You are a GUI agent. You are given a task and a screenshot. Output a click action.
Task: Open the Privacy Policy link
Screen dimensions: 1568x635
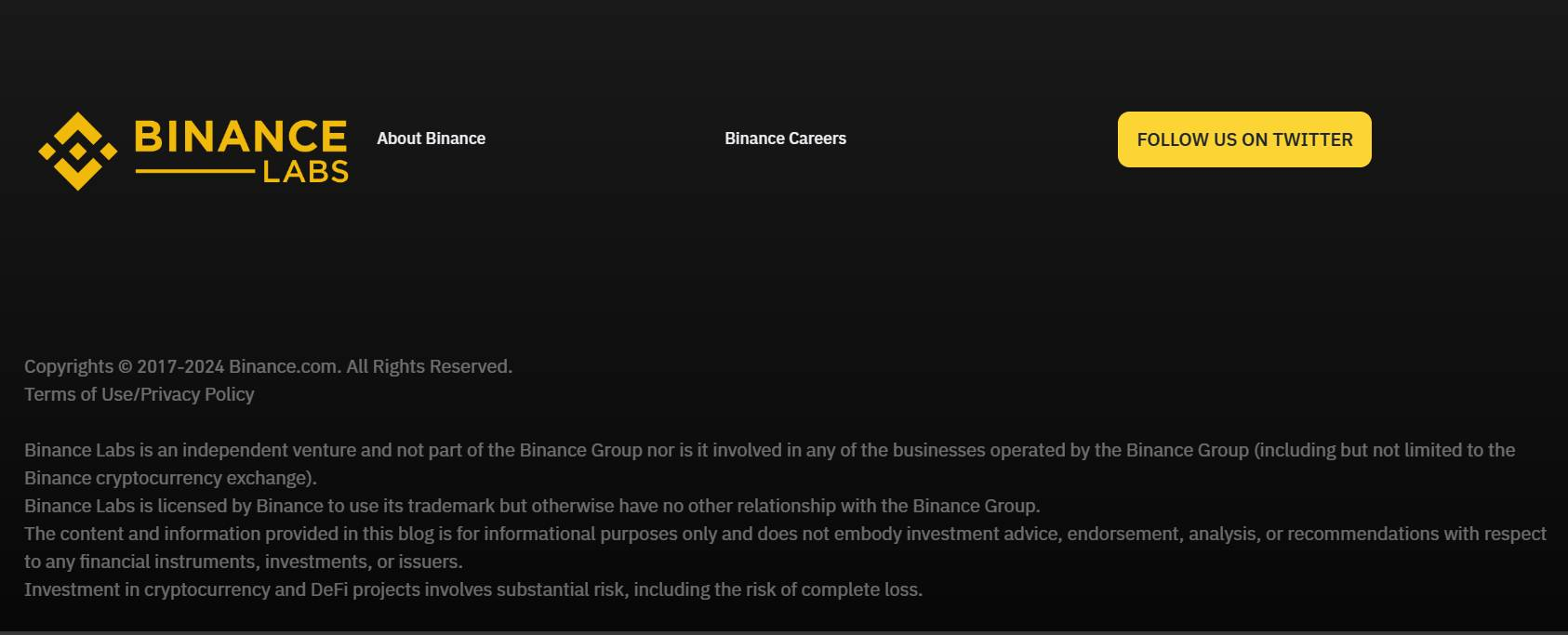point(197,394)
